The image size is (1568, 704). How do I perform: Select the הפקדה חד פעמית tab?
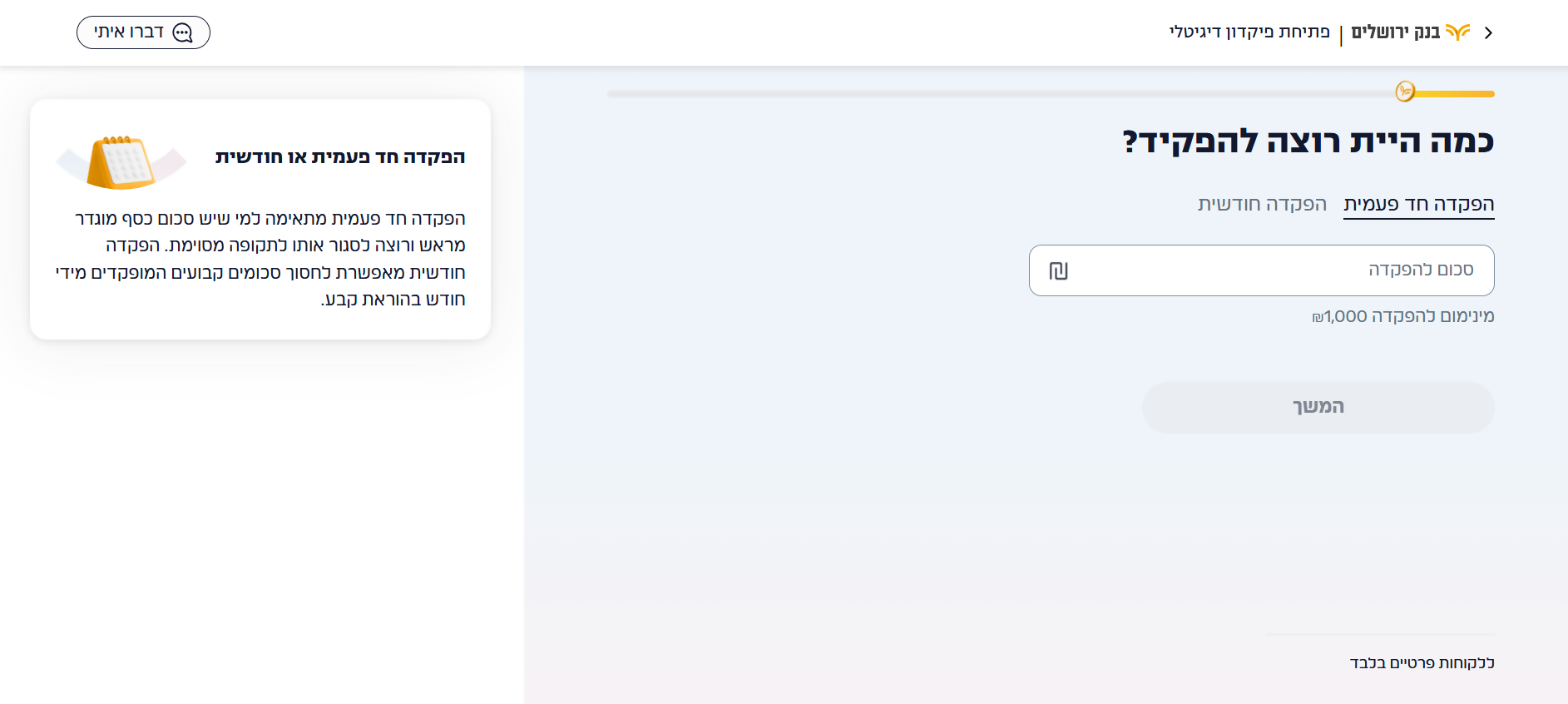click(x=1419, y=205)
